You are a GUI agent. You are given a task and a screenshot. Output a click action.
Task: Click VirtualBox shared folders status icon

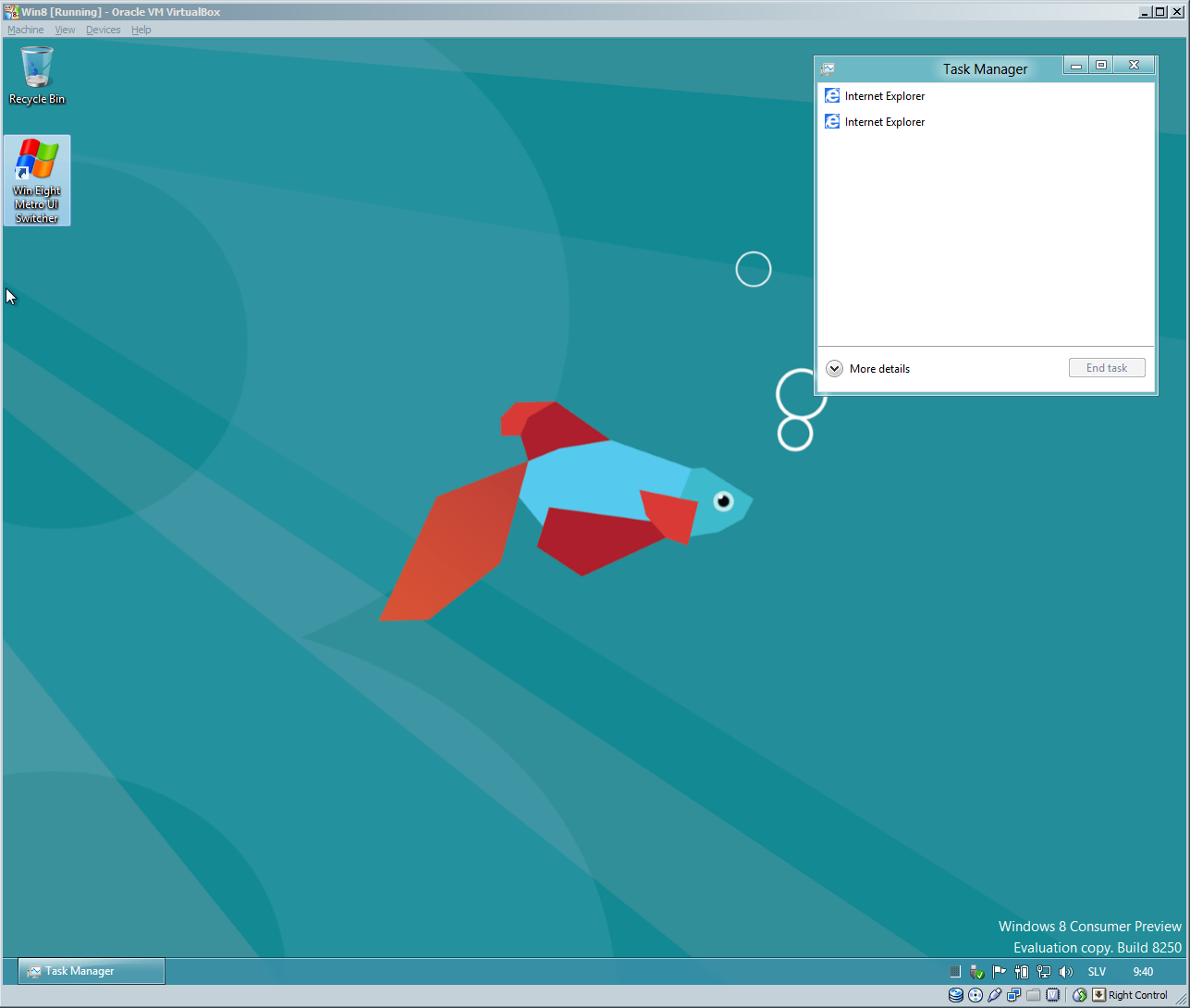[x=1033, y=996]
